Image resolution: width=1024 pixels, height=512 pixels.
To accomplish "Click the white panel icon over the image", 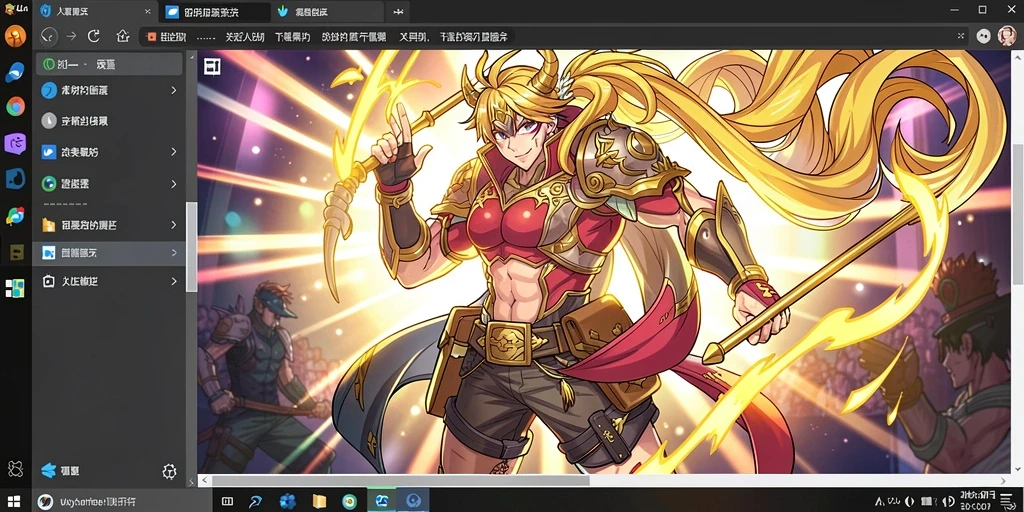I will (x=212, y=66).
